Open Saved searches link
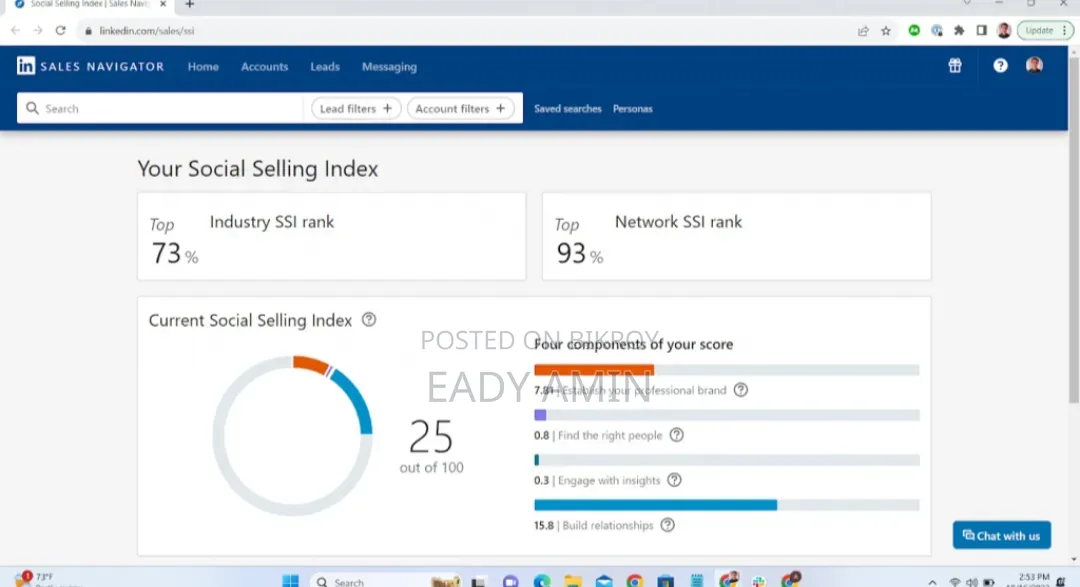 click(x=568, y=108)
